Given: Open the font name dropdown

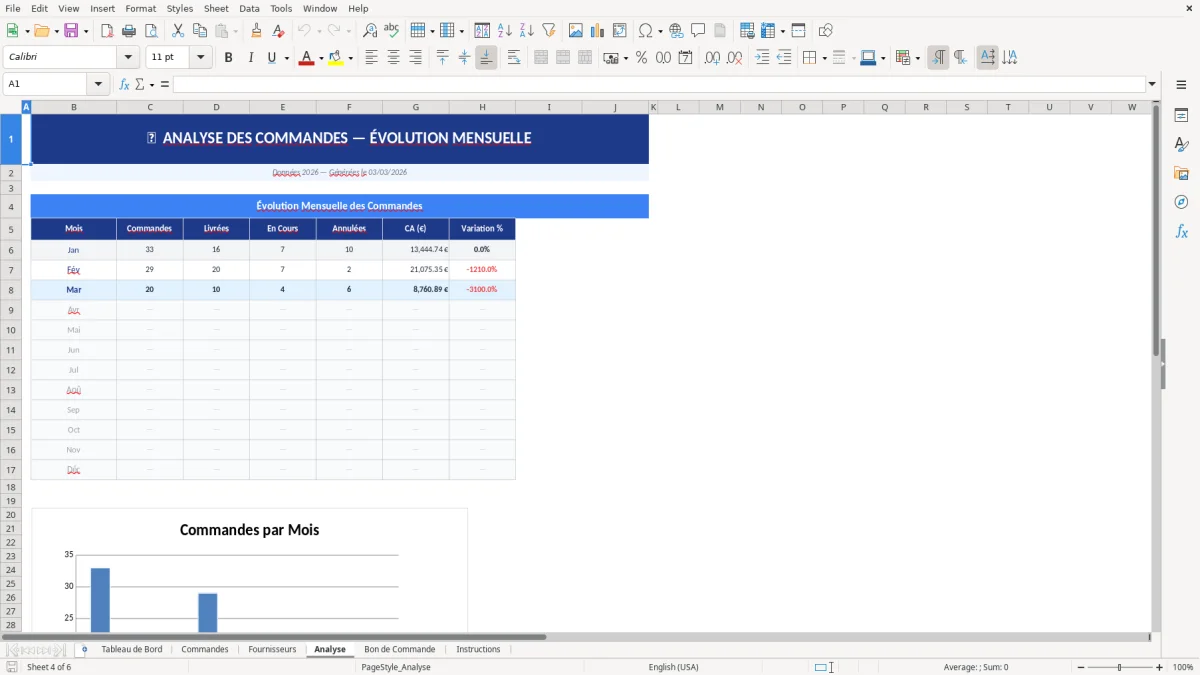Looking at the screenshot, I should pos(127,57).
